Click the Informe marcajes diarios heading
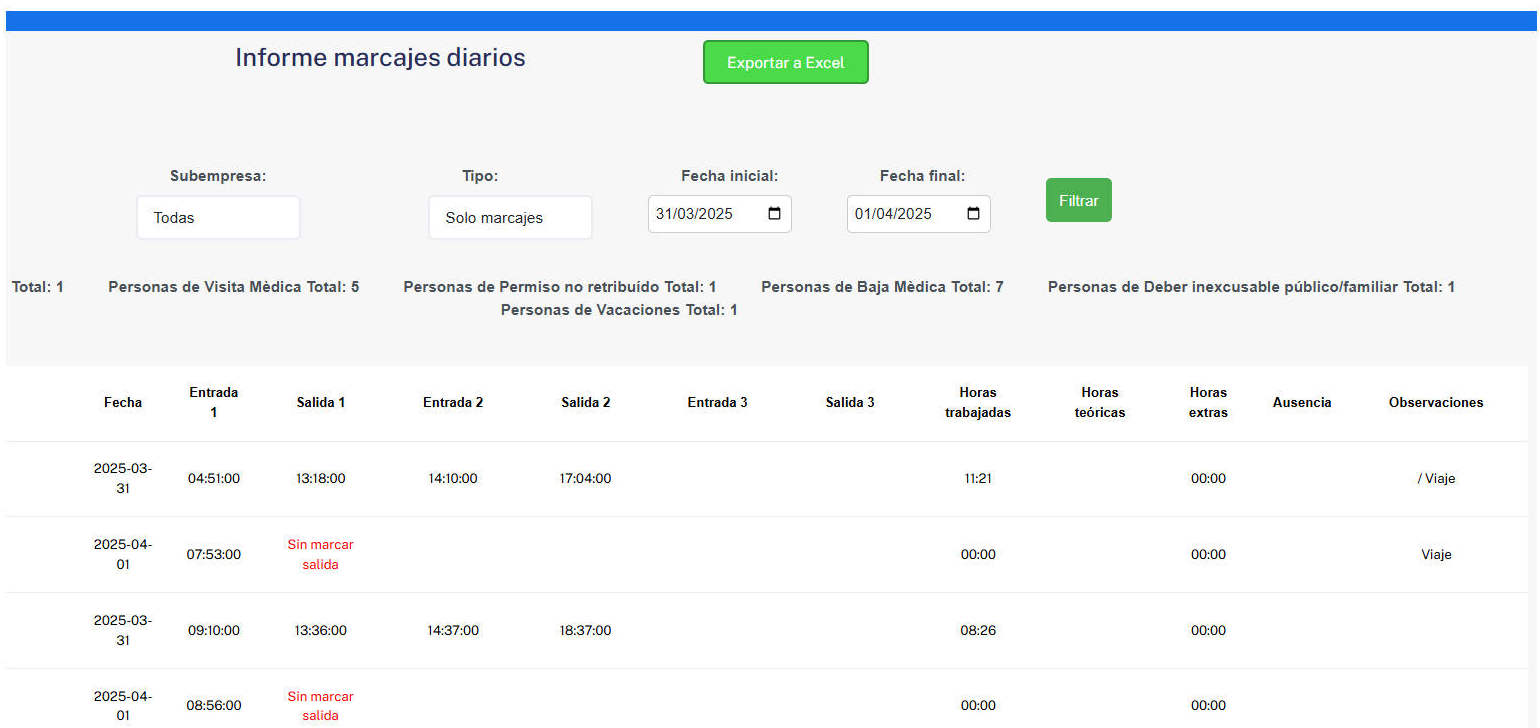The width and height of the screenshot is (1540, 728). point(380,58)
